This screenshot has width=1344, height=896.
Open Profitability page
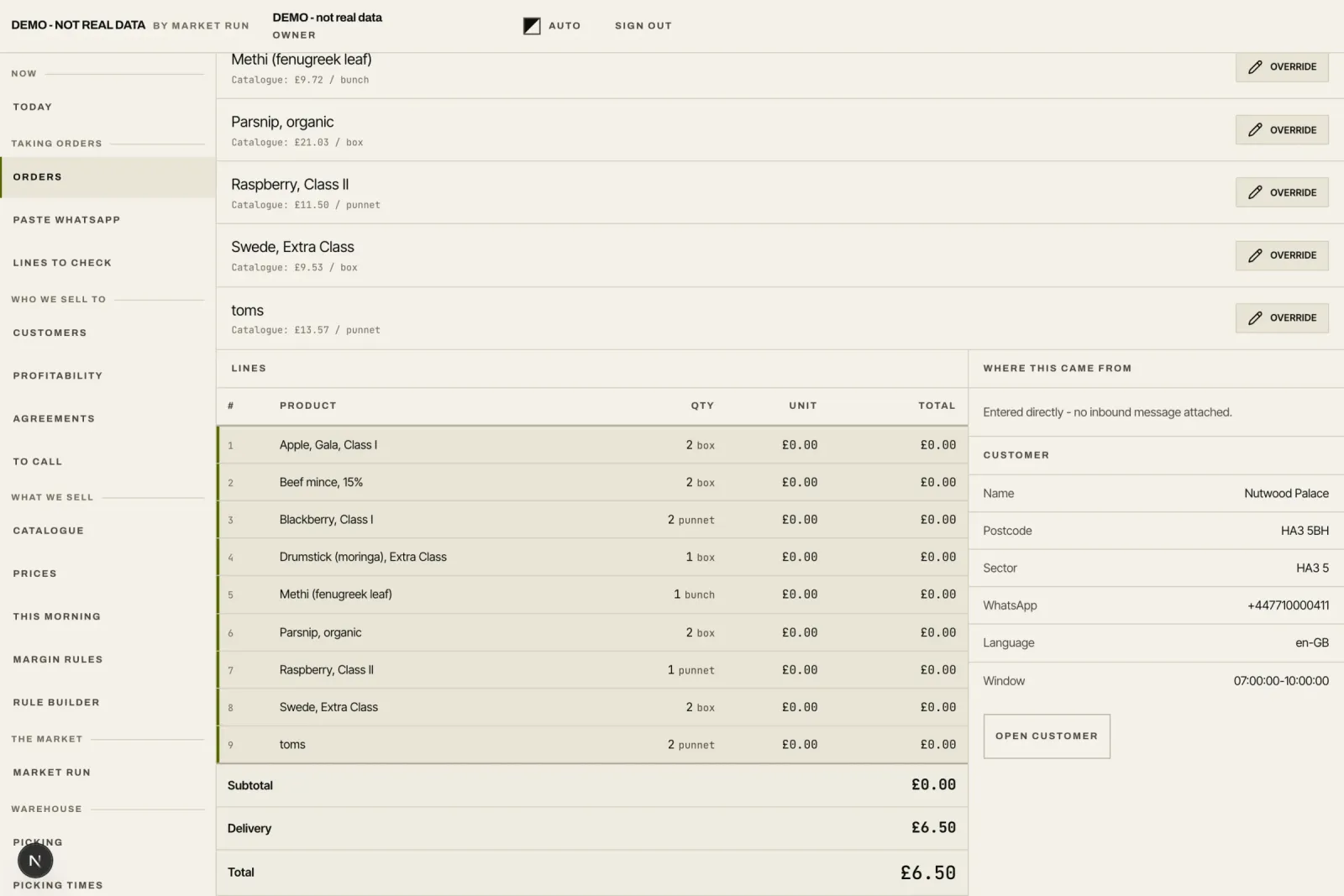click(x=108, y=375)
